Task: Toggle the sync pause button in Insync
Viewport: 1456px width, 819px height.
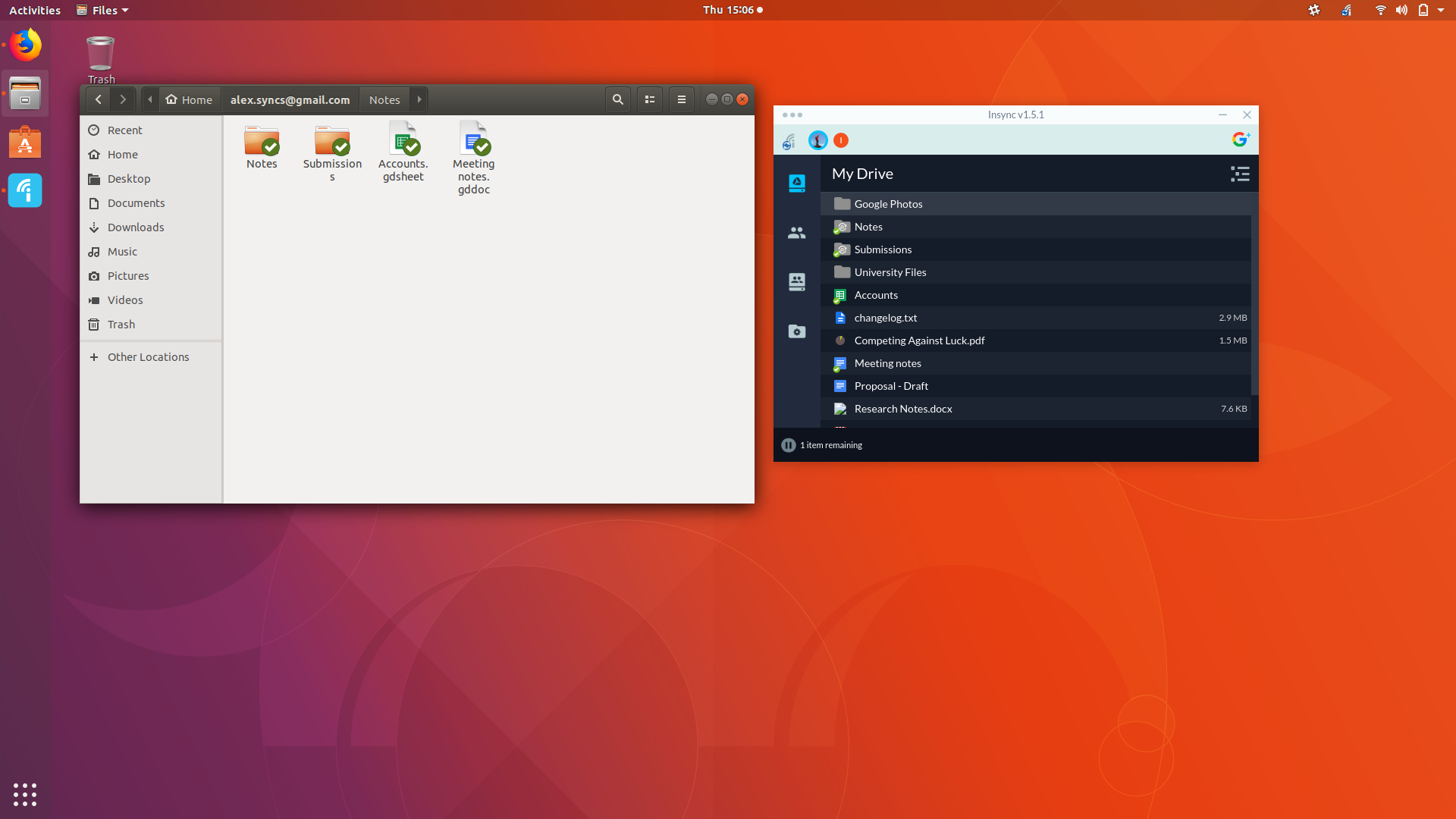Action: pyautogui.click(x=789, y=444)
